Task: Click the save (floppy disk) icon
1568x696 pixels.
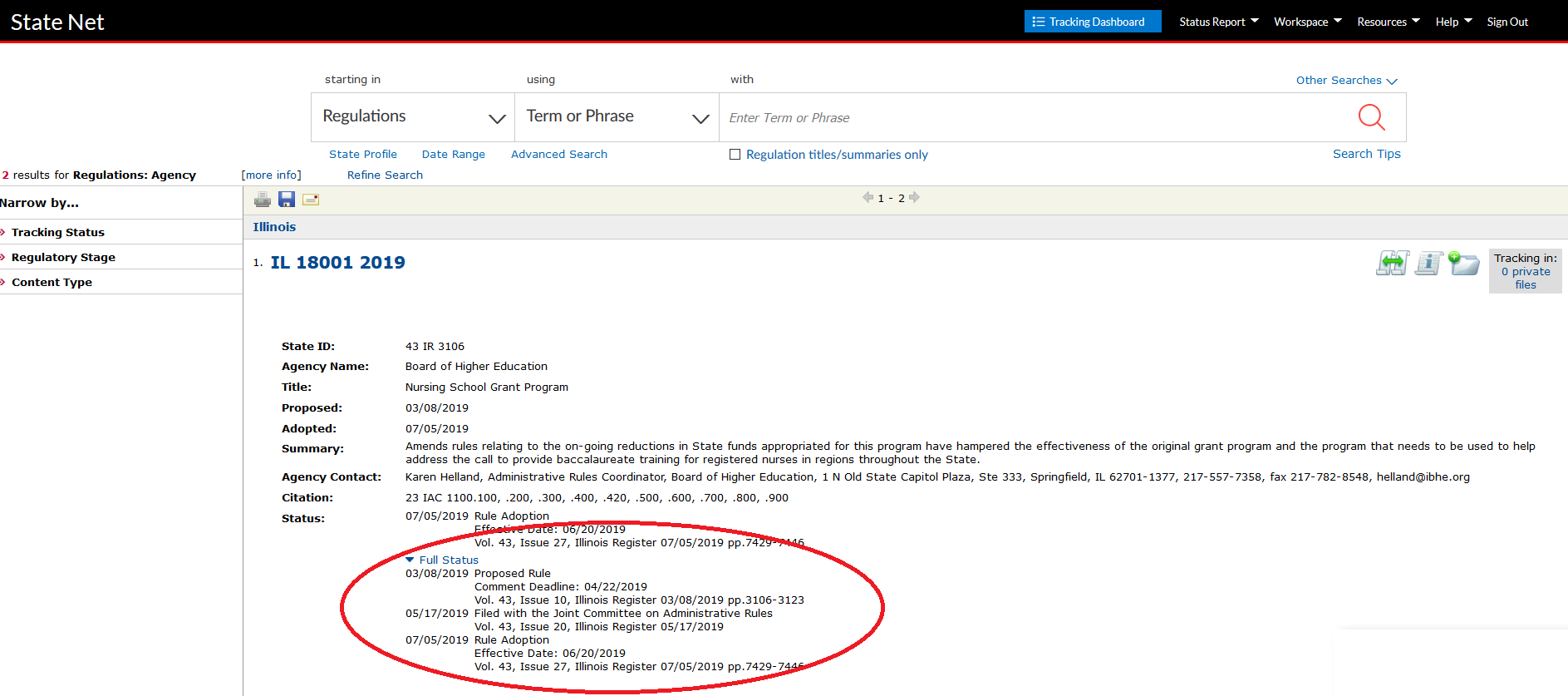Action: (287, 200)
